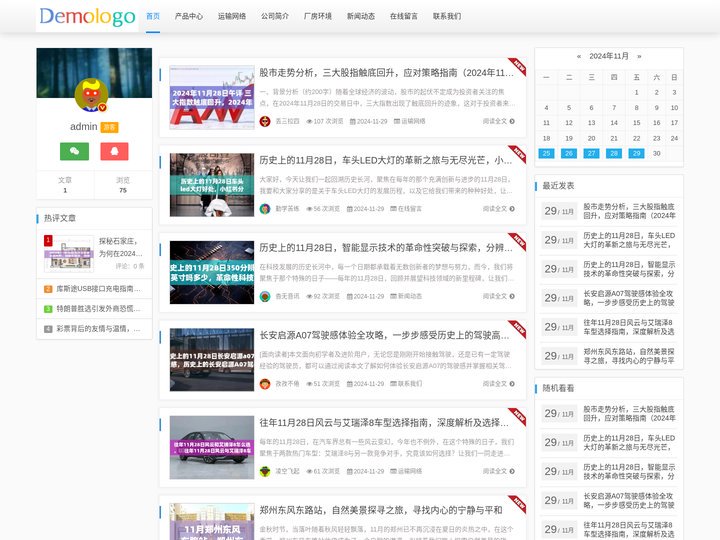Open hot article 彩票背后的友情与温情

98,329
